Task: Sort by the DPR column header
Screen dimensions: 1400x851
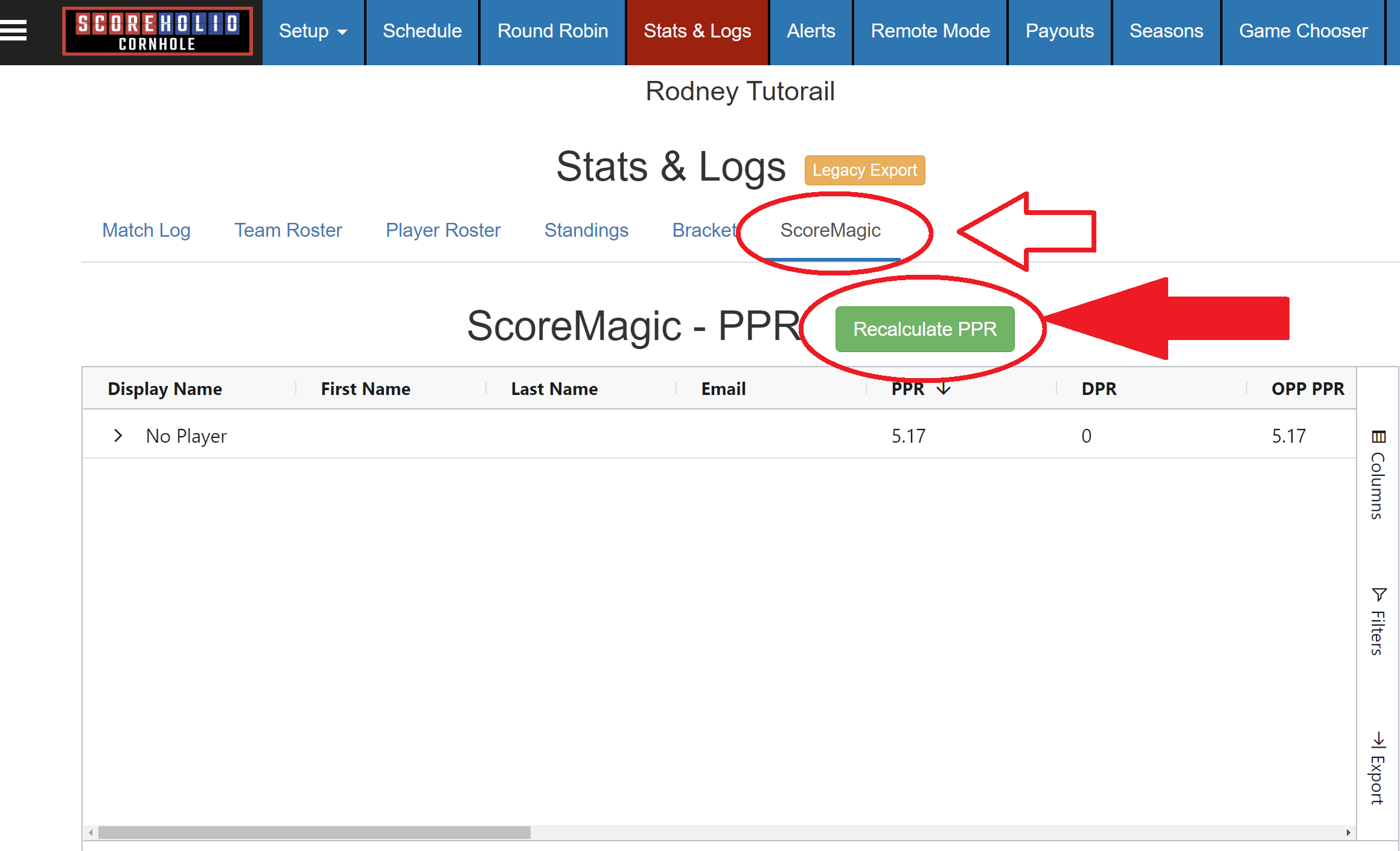Action: coord(1099,389)
